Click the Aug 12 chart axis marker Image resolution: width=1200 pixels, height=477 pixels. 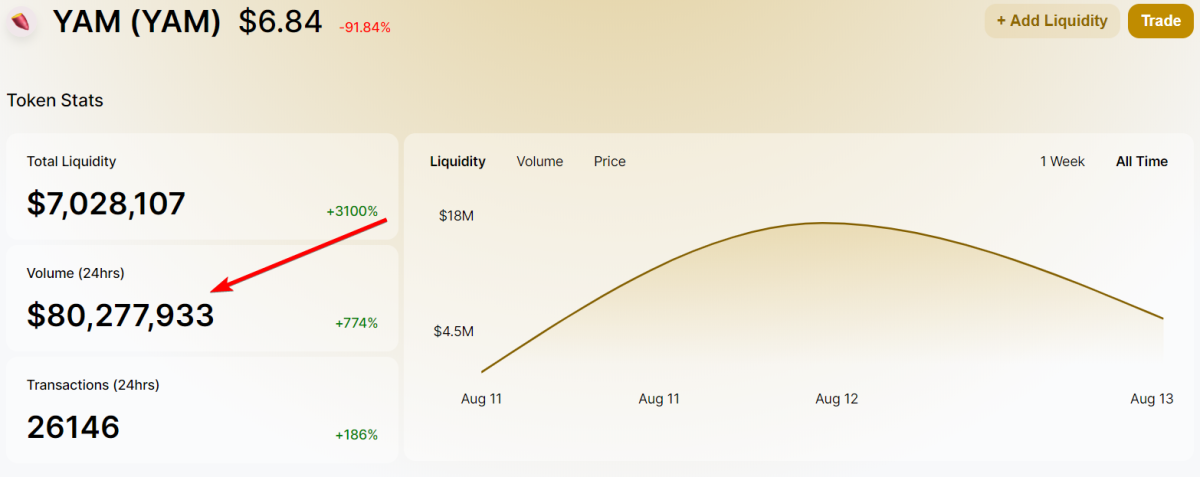click(837, 399)
